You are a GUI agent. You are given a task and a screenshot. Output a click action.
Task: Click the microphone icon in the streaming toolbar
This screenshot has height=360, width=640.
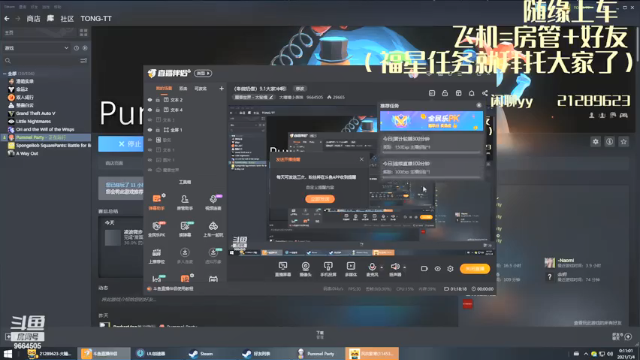(x=372, y=267)
